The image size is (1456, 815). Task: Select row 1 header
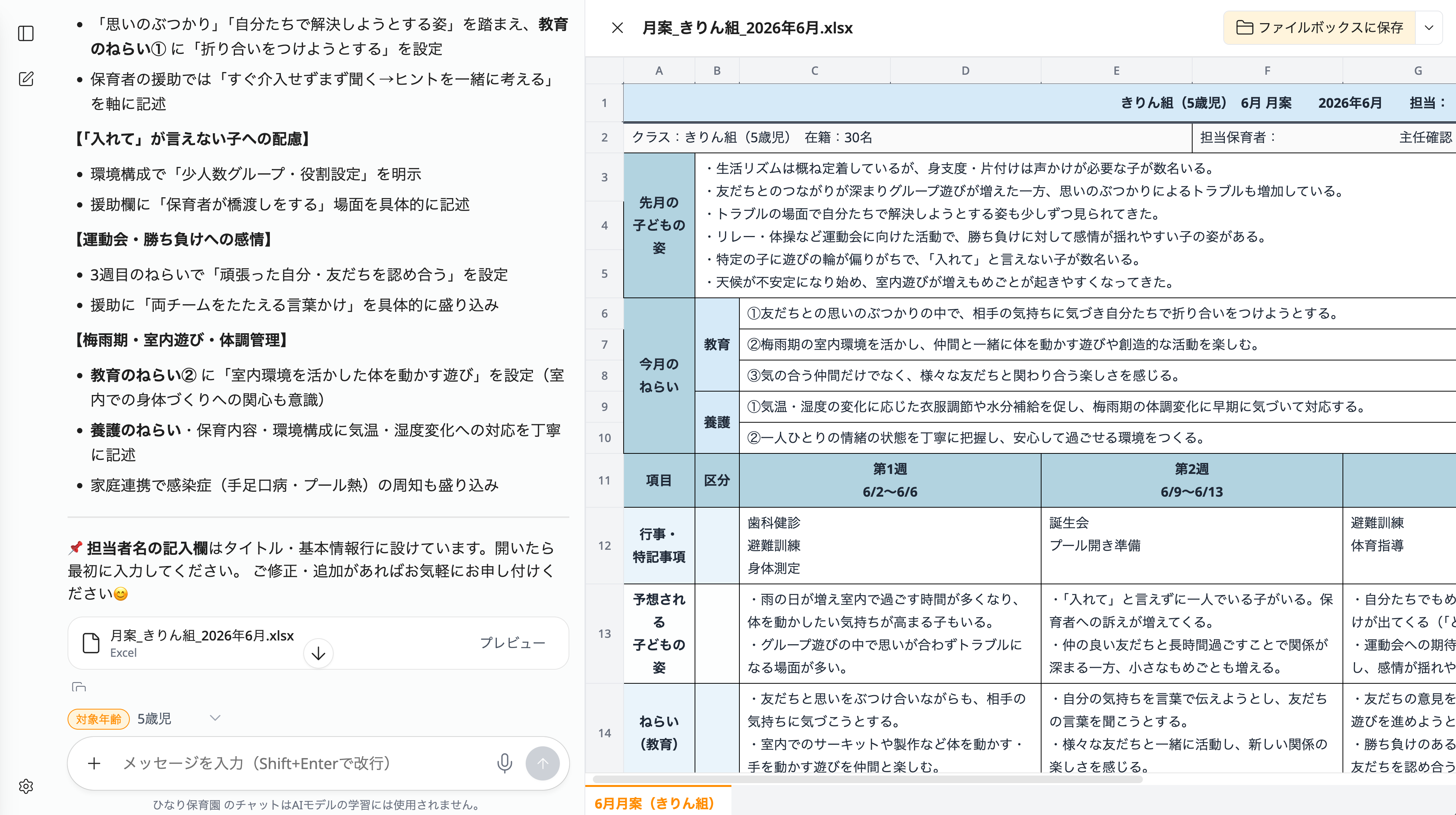[x=604, y=103]
